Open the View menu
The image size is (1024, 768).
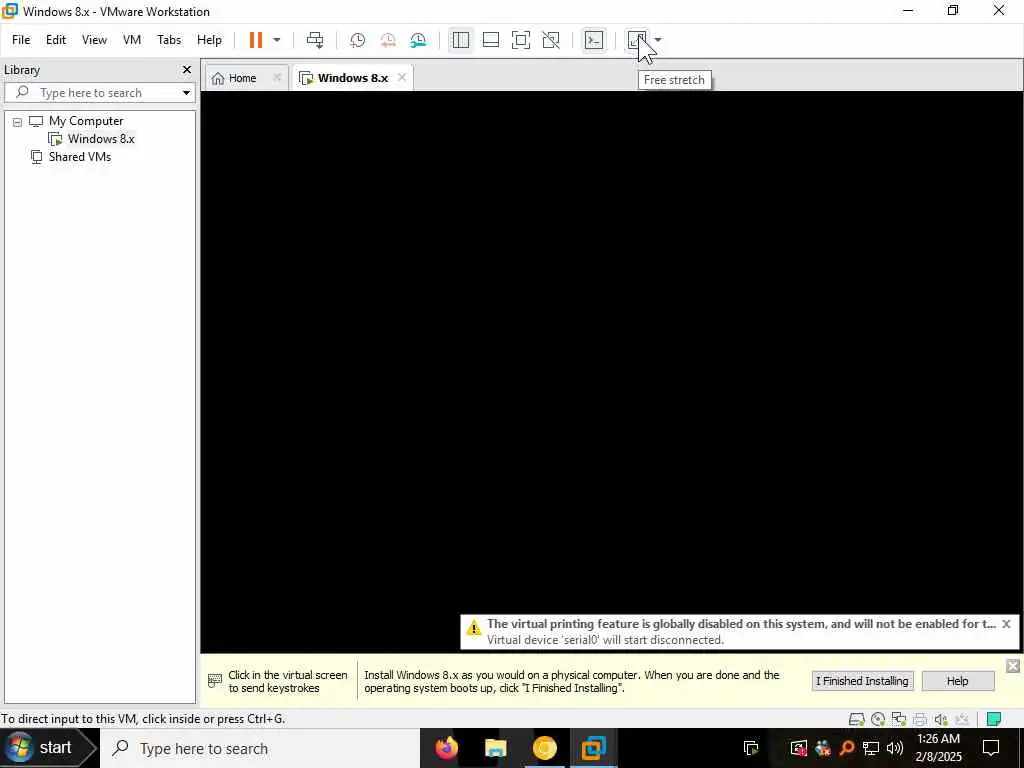coord(94,40)
